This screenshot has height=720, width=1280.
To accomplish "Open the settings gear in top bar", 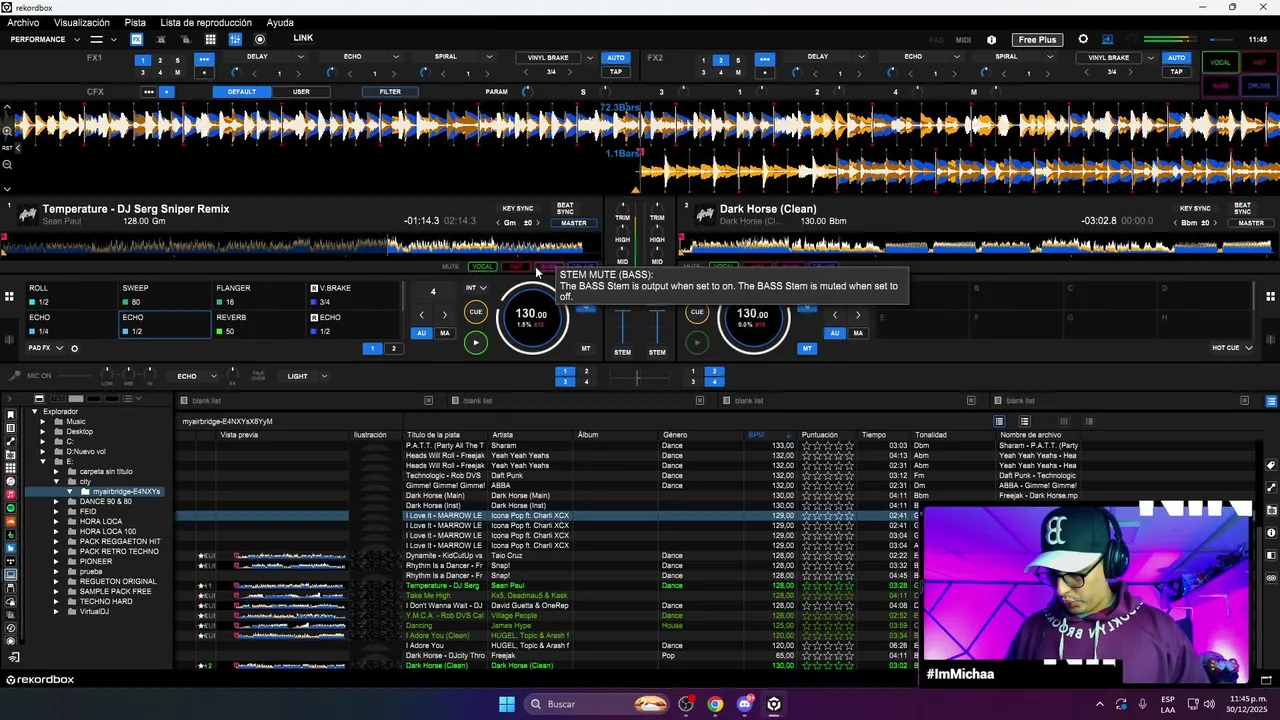I will (1083, 40).
